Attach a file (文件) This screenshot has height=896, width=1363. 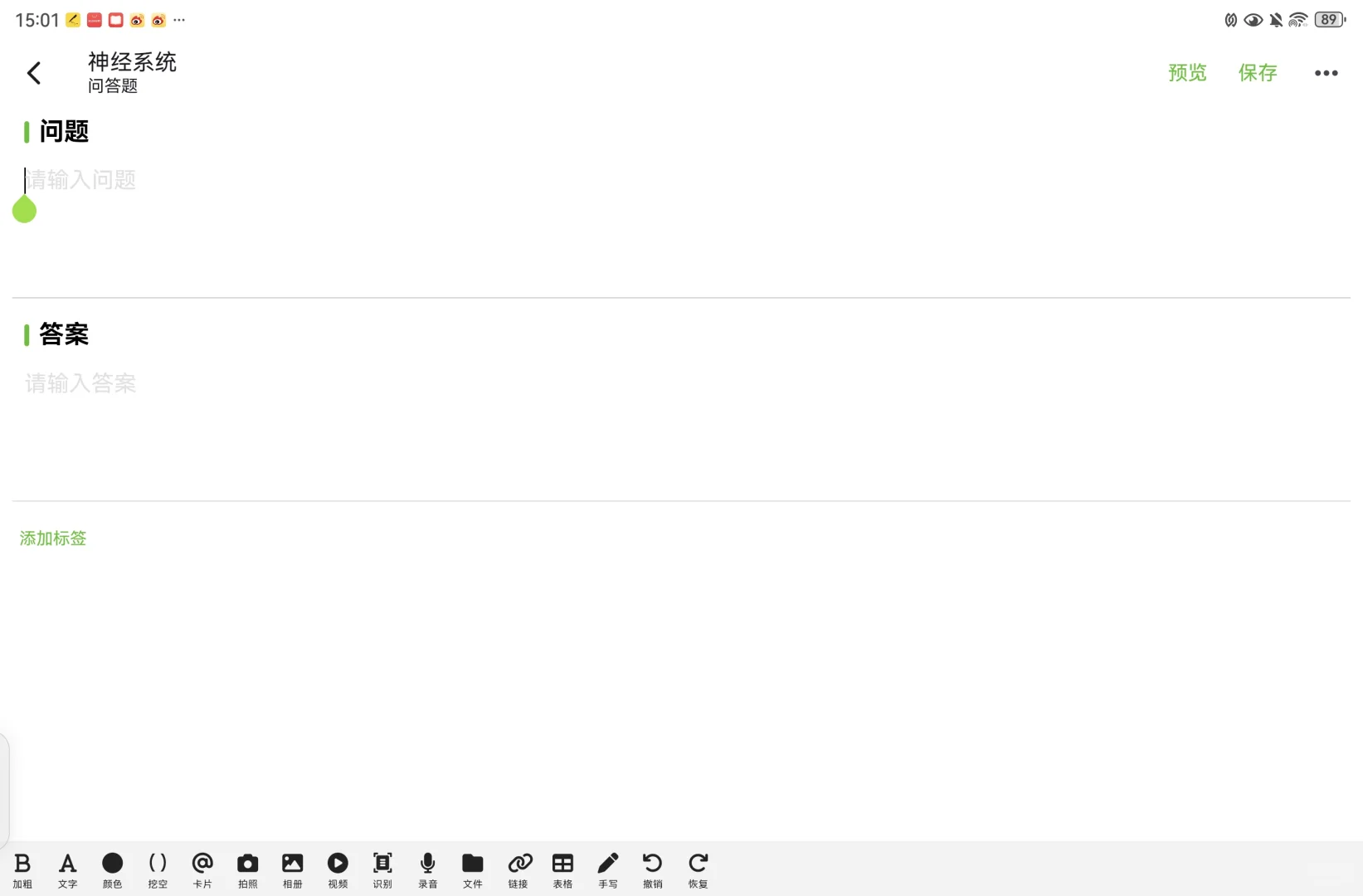[473, 870]
